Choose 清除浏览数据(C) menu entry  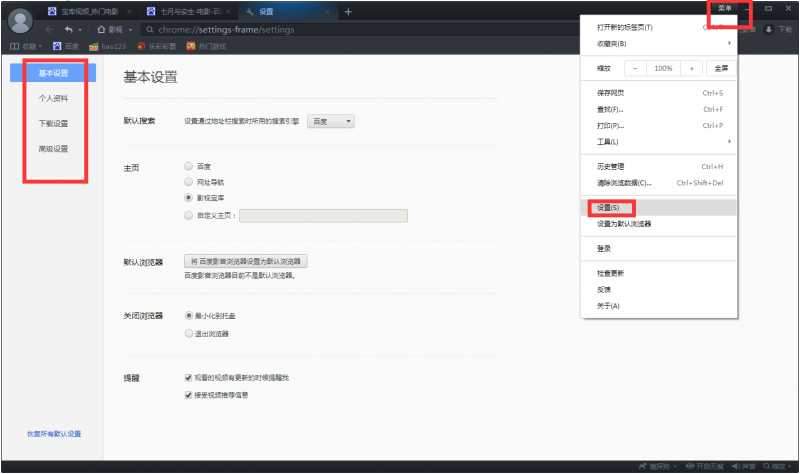[x=658, y=183]
